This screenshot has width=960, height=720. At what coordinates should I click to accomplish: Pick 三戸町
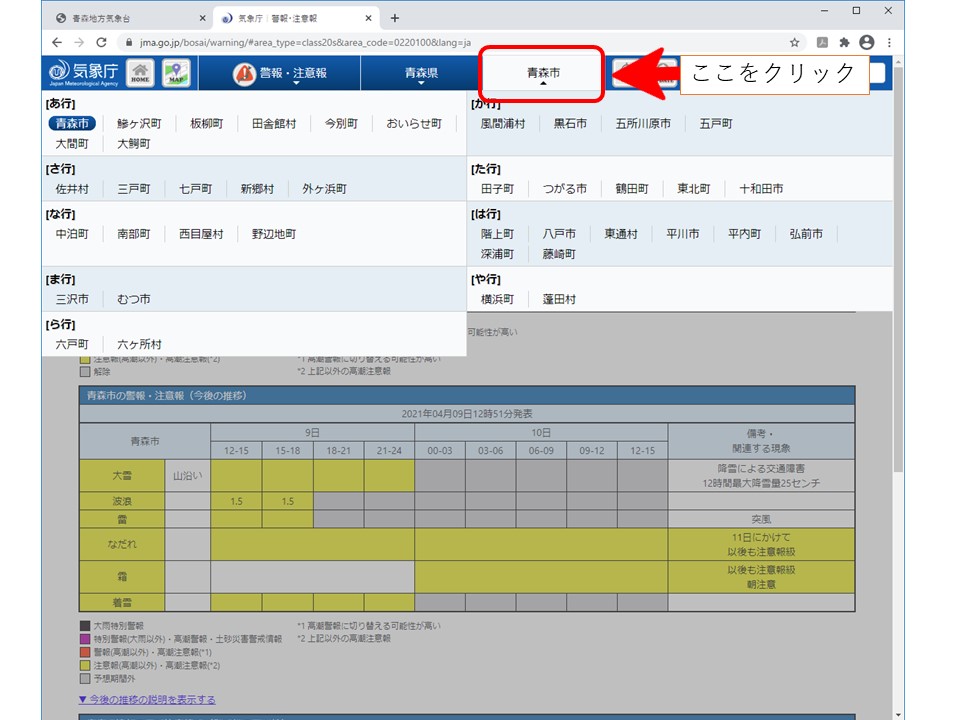(133, 189)
